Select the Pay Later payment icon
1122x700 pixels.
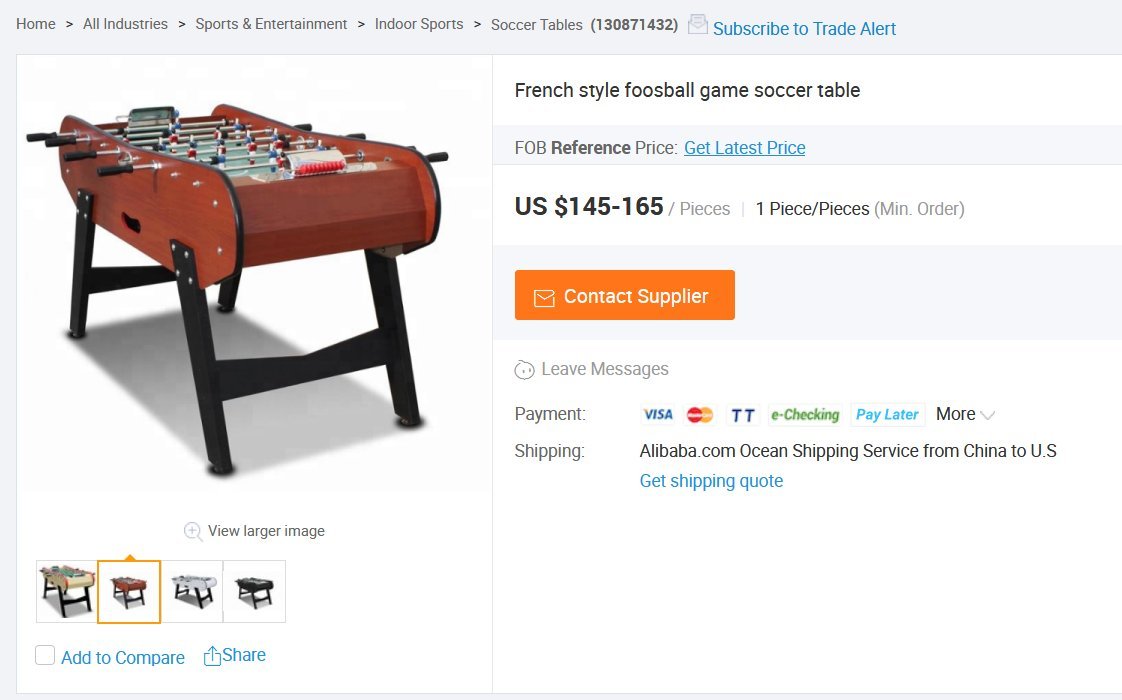(887, 414)
